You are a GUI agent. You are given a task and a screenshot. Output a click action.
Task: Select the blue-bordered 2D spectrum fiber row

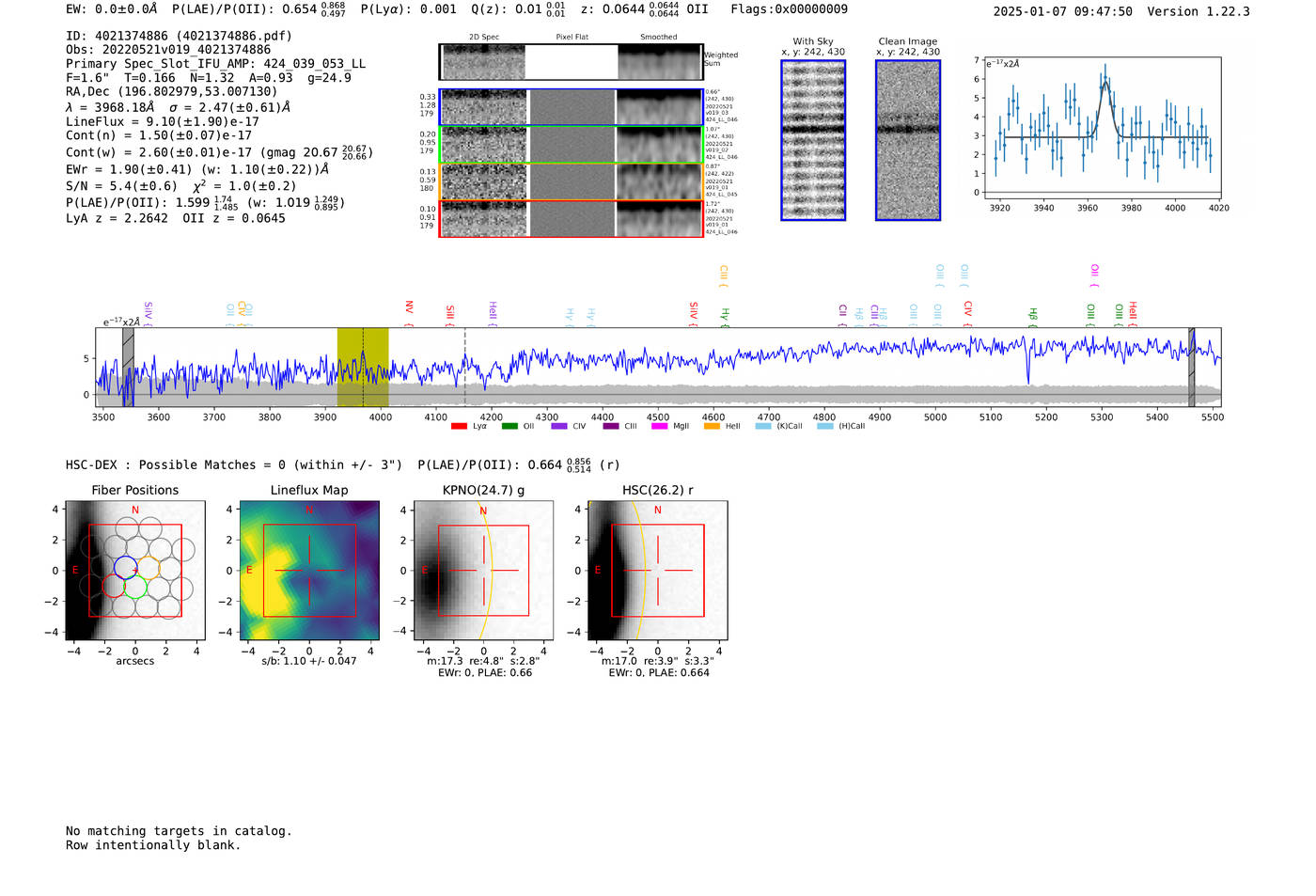(x=571, y=107)
